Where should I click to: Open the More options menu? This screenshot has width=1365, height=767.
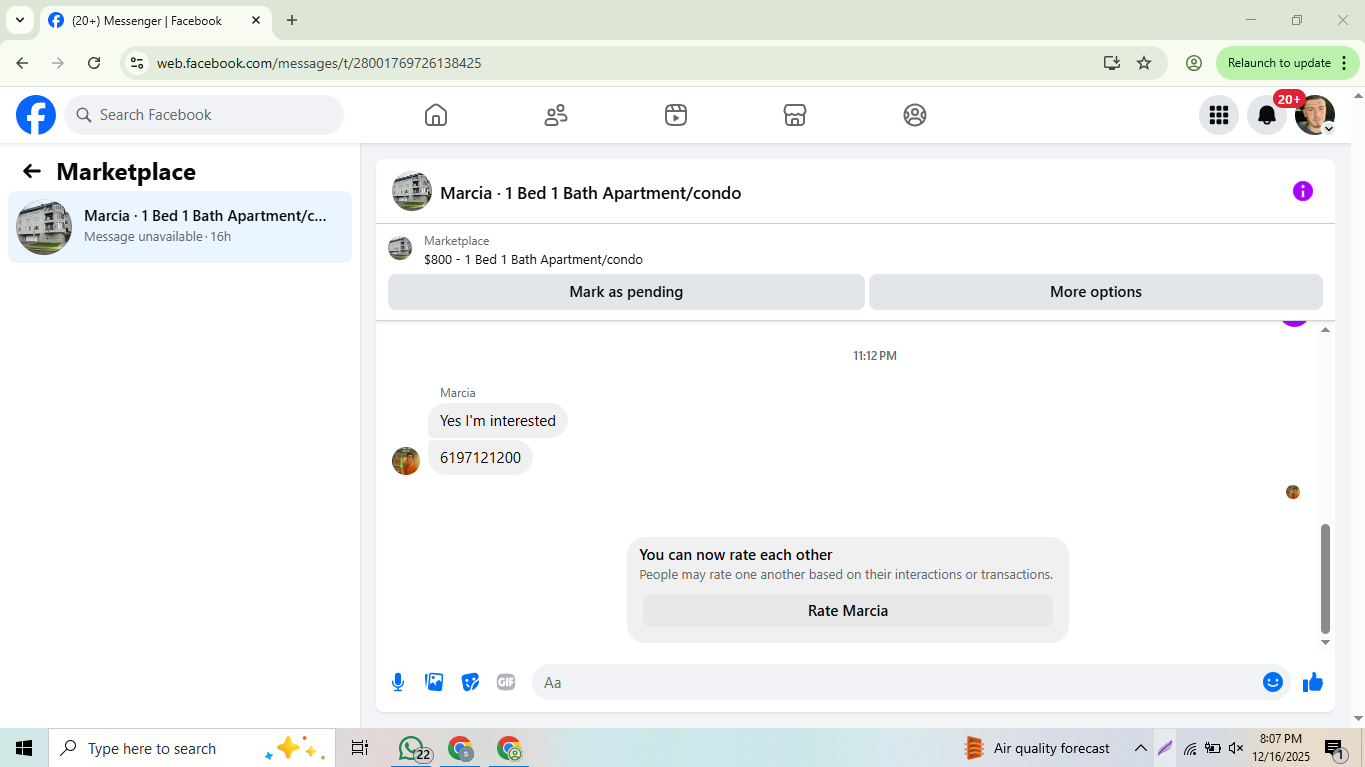(1096, 292)
